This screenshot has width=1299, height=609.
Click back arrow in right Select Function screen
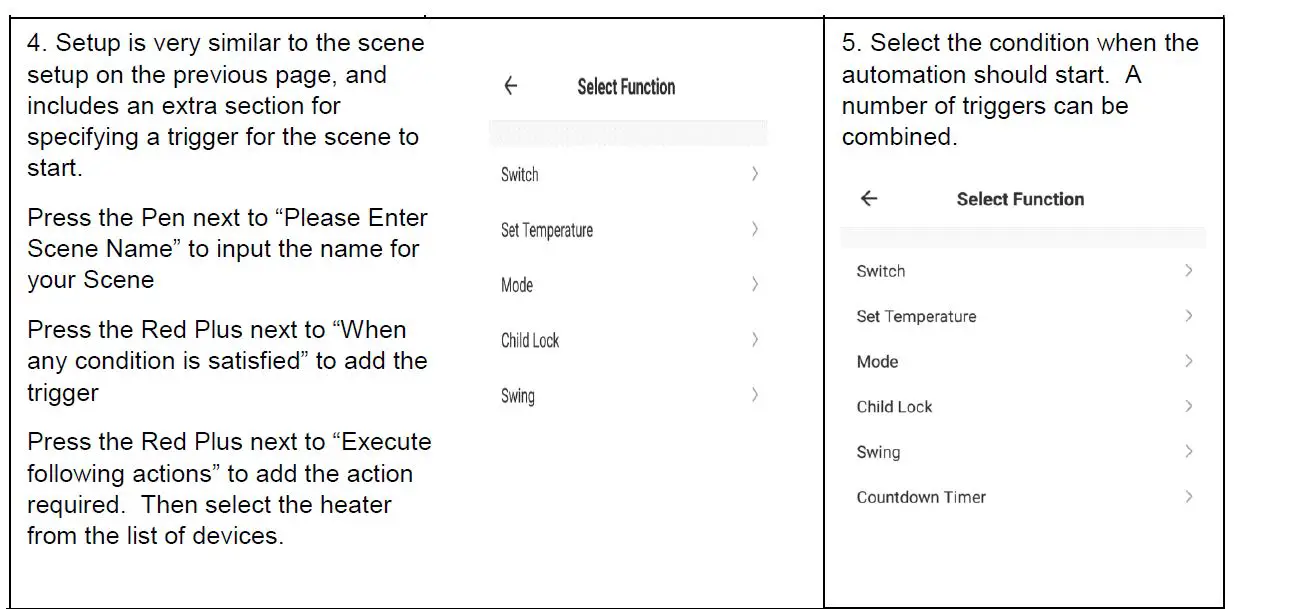pyautogui.click(x=869, y=199)
